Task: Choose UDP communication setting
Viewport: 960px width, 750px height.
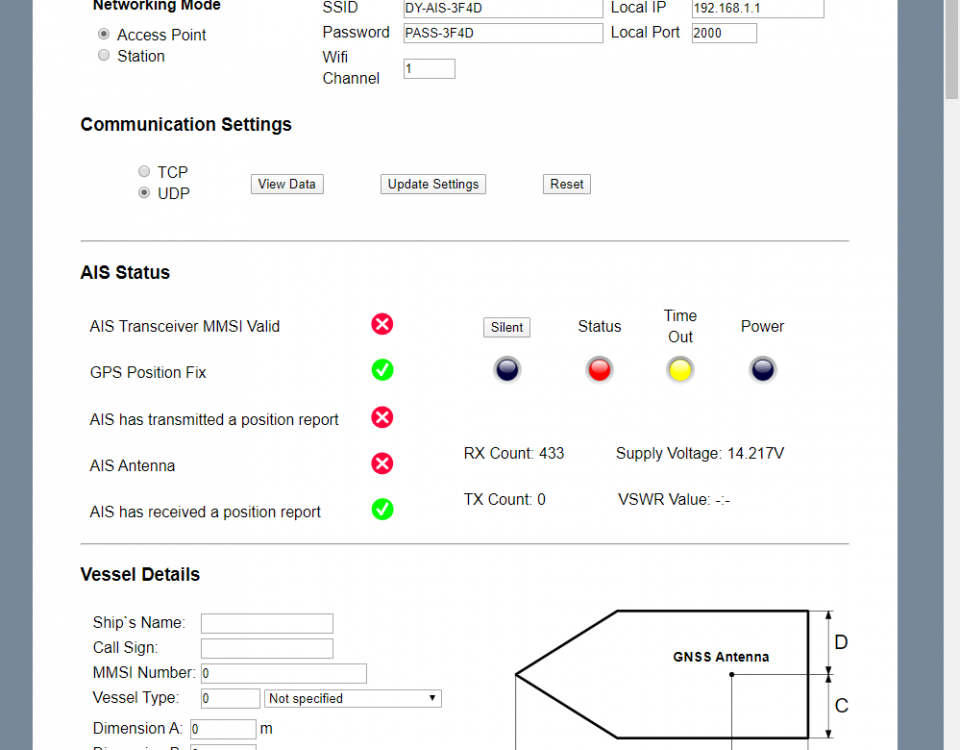Action: click(144, 193)
